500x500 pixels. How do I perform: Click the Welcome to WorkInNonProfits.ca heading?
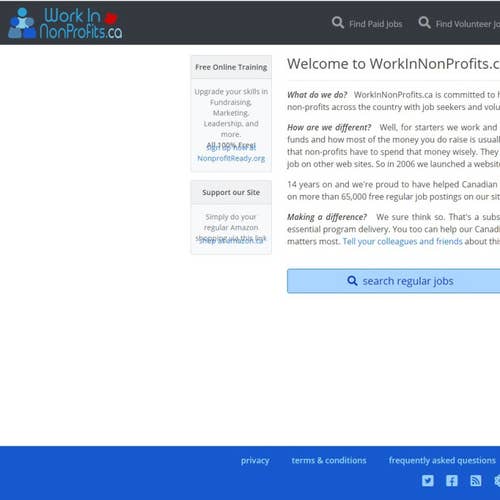coord(393,64)
